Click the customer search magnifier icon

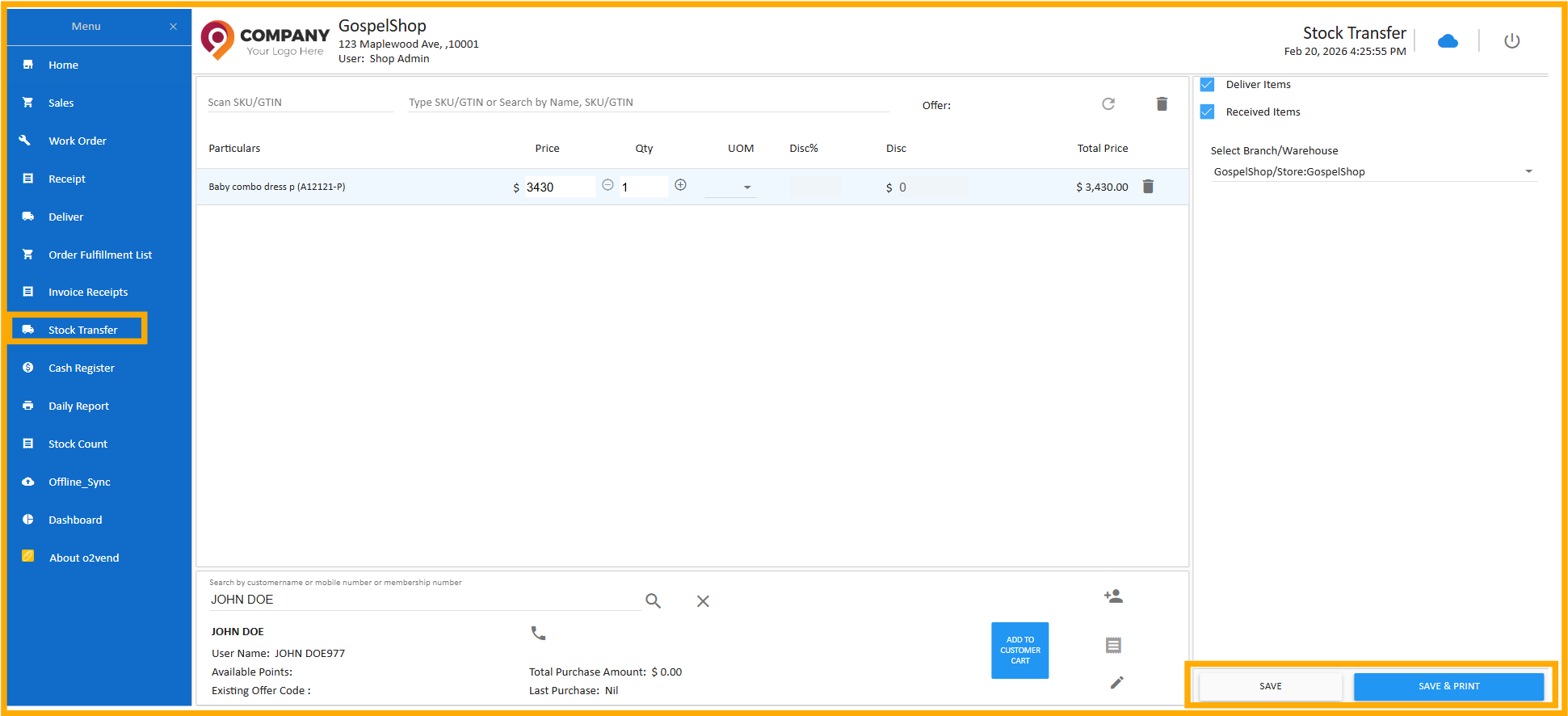[x=653, y=600]
